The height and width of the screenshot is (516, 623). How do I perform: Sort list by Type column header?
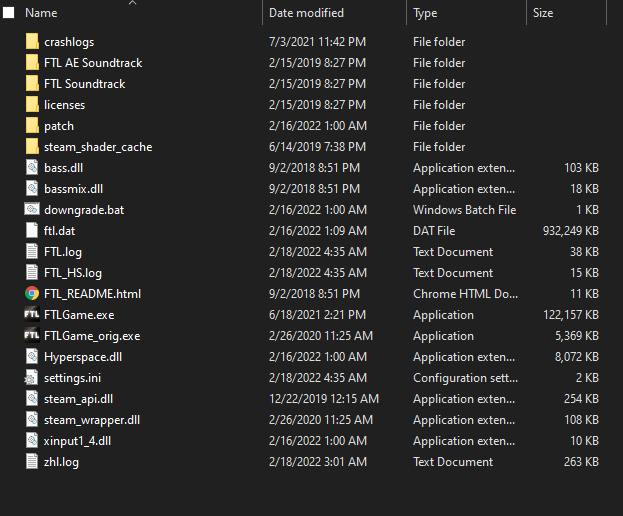coord(425,14)
